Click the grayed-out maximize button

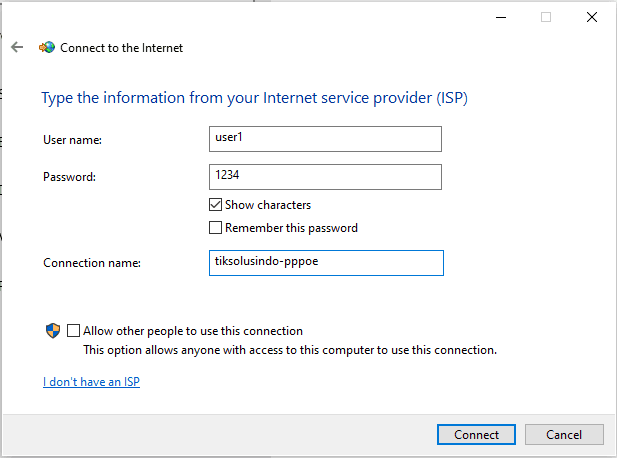pos(546,17)
